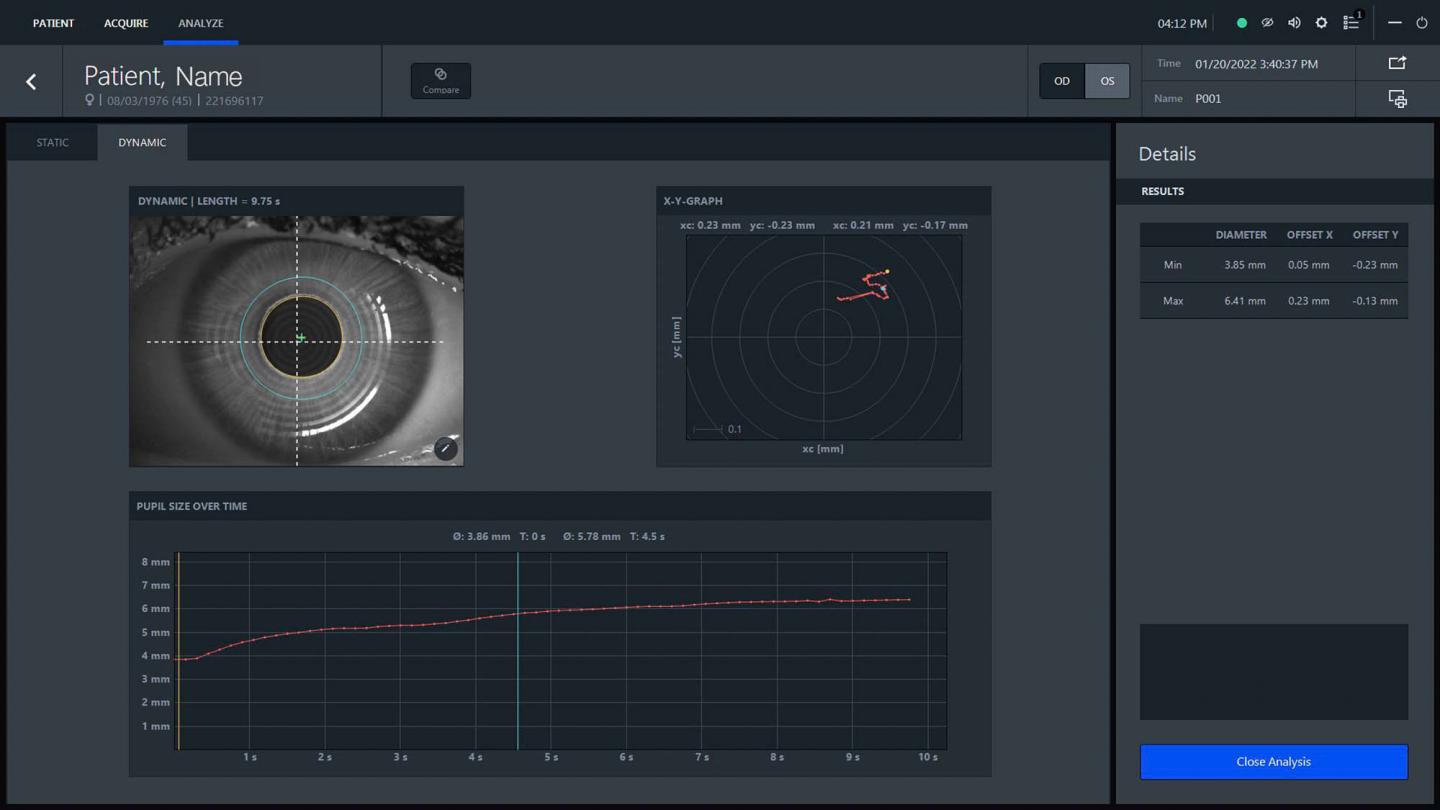Open the PATIENT menu
The image size is (1440, 810).
pyautogui.click(x=53, y=23)
